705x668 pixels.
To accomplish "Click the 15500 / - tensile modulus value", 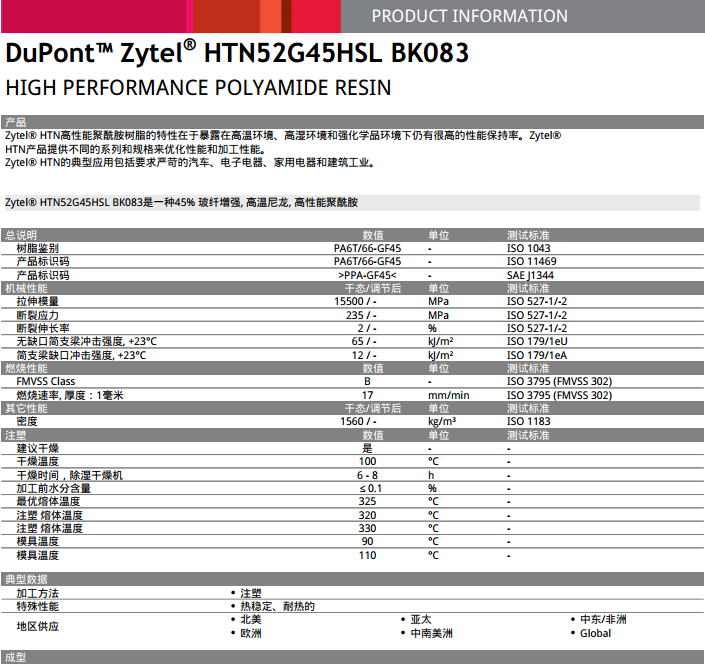I will (355, 301).
